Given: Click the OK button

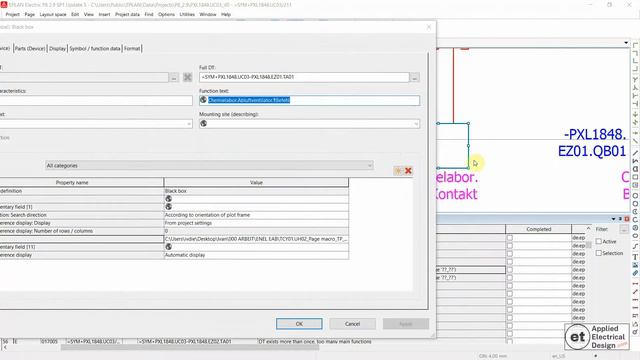Looking at the screenshot, I should [x=299, y=324].
